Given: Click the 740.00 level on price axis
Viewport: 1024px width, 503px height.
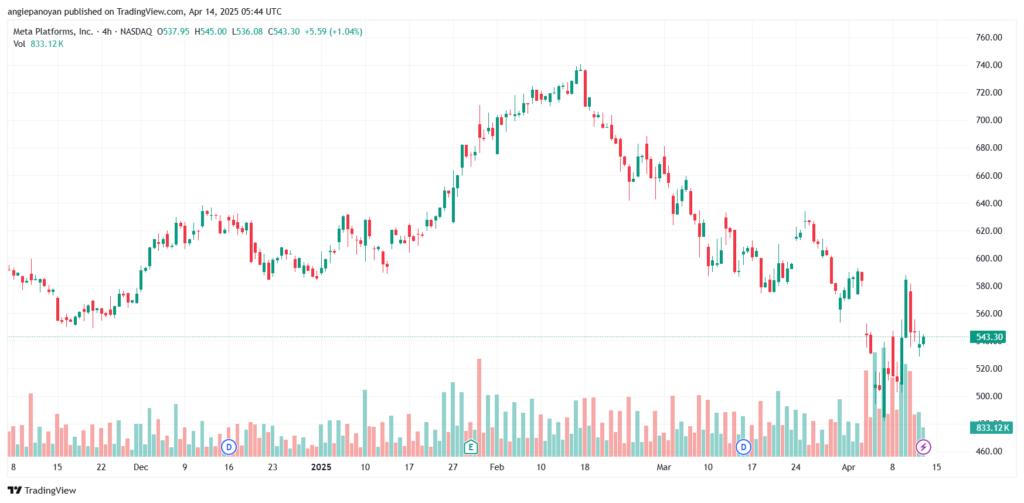Looking at the screenshot, I should tap(989, 65).
